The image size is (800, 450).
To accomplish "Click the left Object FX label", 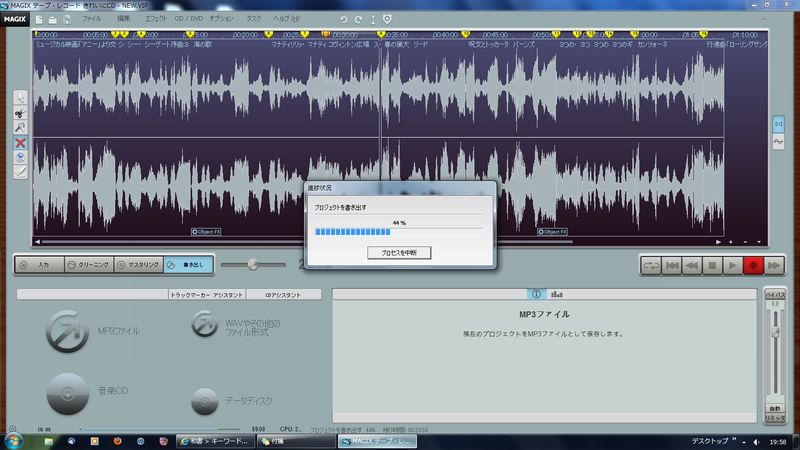I will (x=206, y=232).
